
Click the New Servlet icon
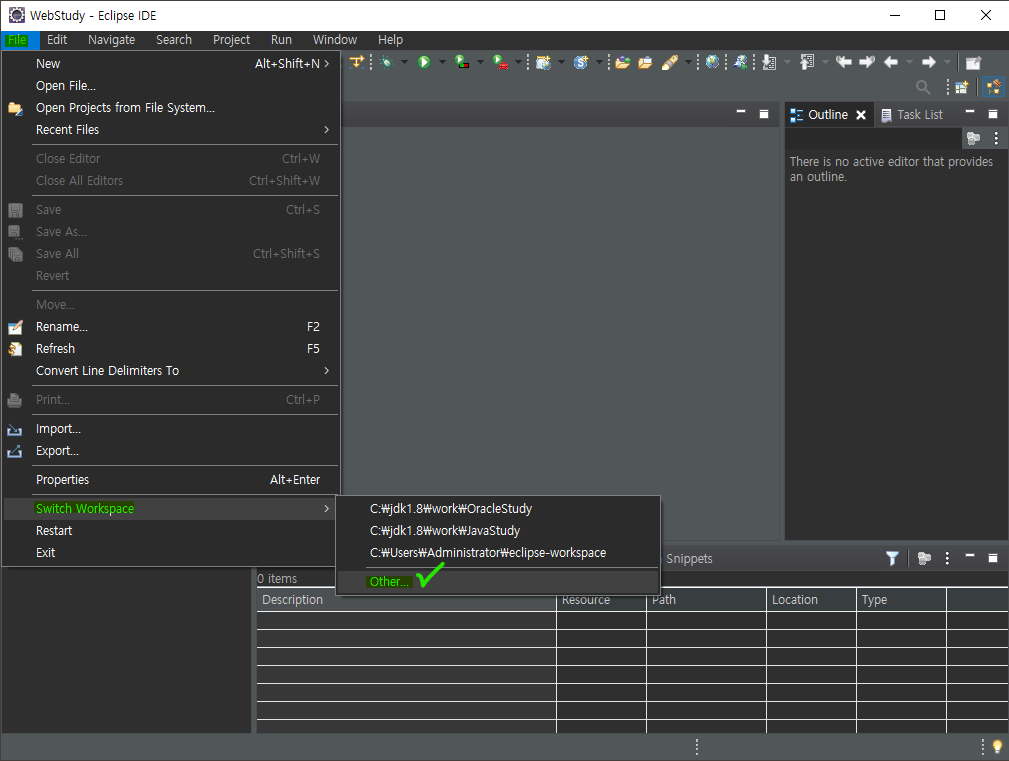coord(581,62)
